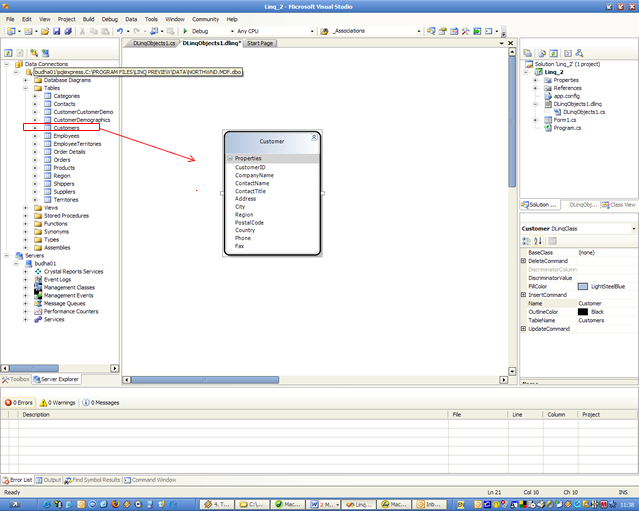The width and height of the screenshot is (639, 511).
Task: Switch to the Class View tab
Action: click(619, 205)
